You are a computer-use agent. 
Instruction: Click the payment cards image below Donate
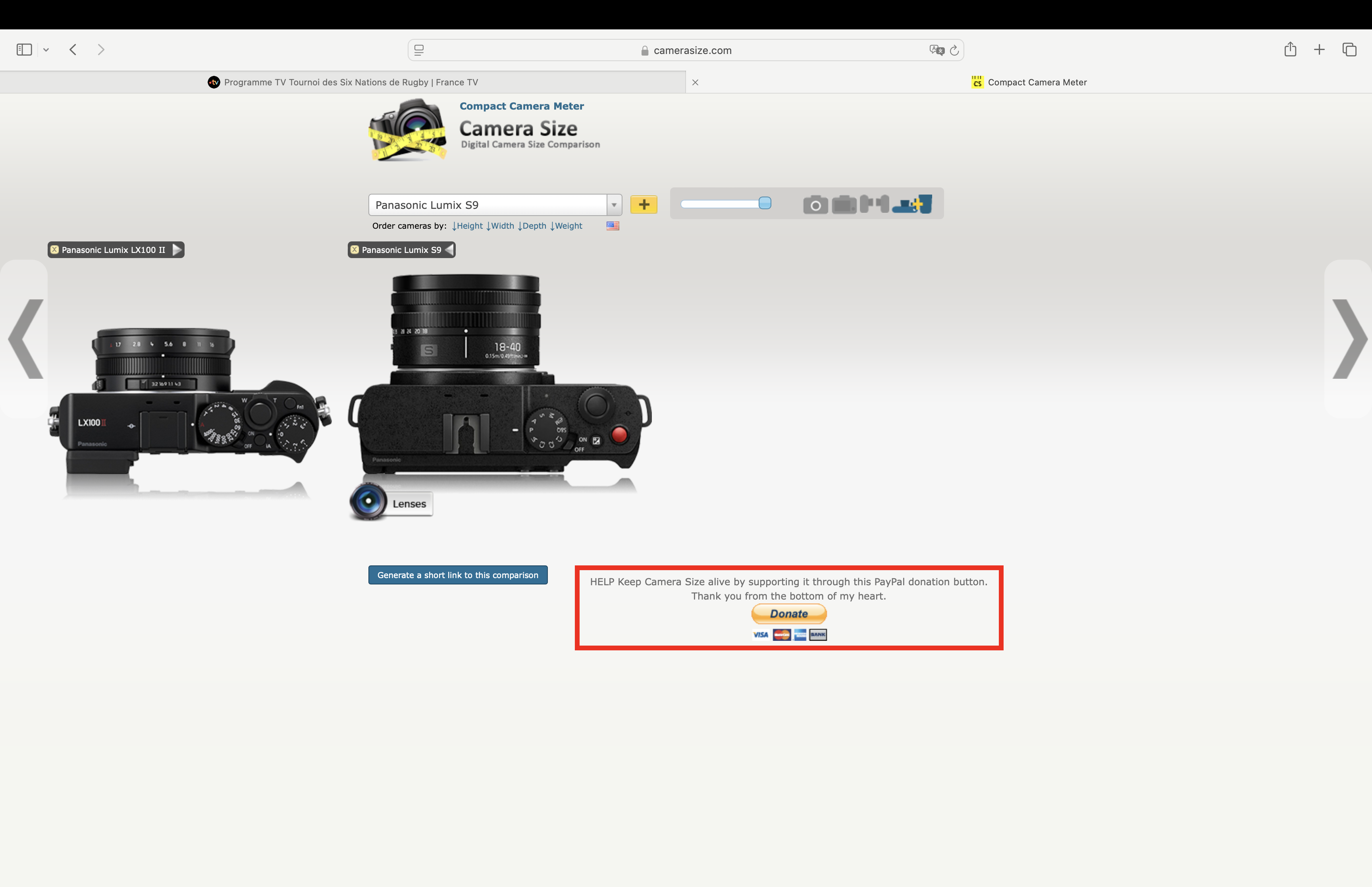click(x=789, y=635)
